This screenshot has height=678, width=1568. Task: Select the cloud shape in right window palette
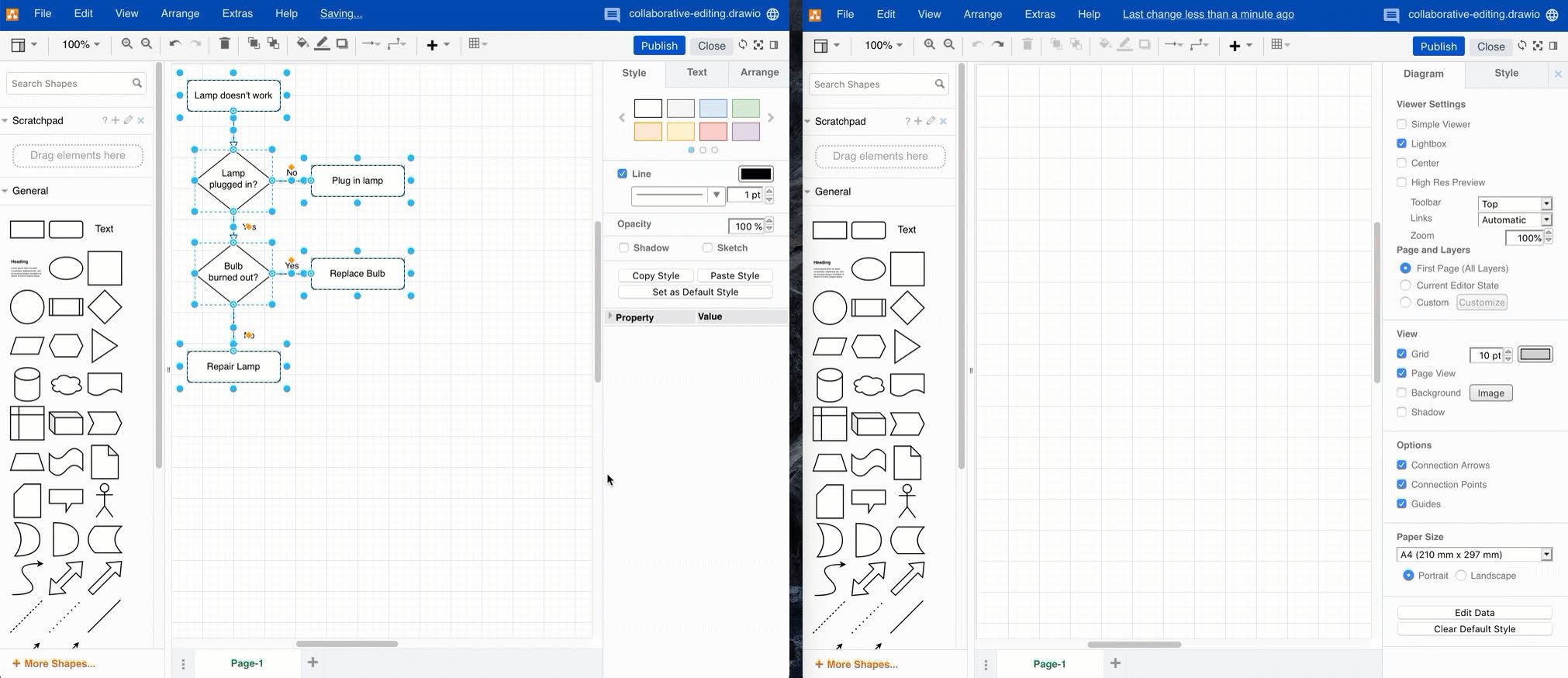(x=869, y=385)
